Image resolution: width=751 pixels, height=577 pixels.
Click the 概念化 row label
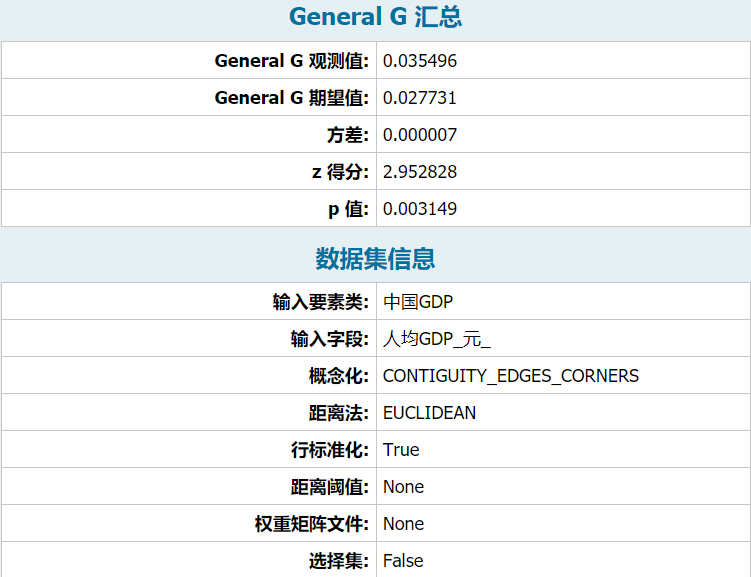[339, 376]
